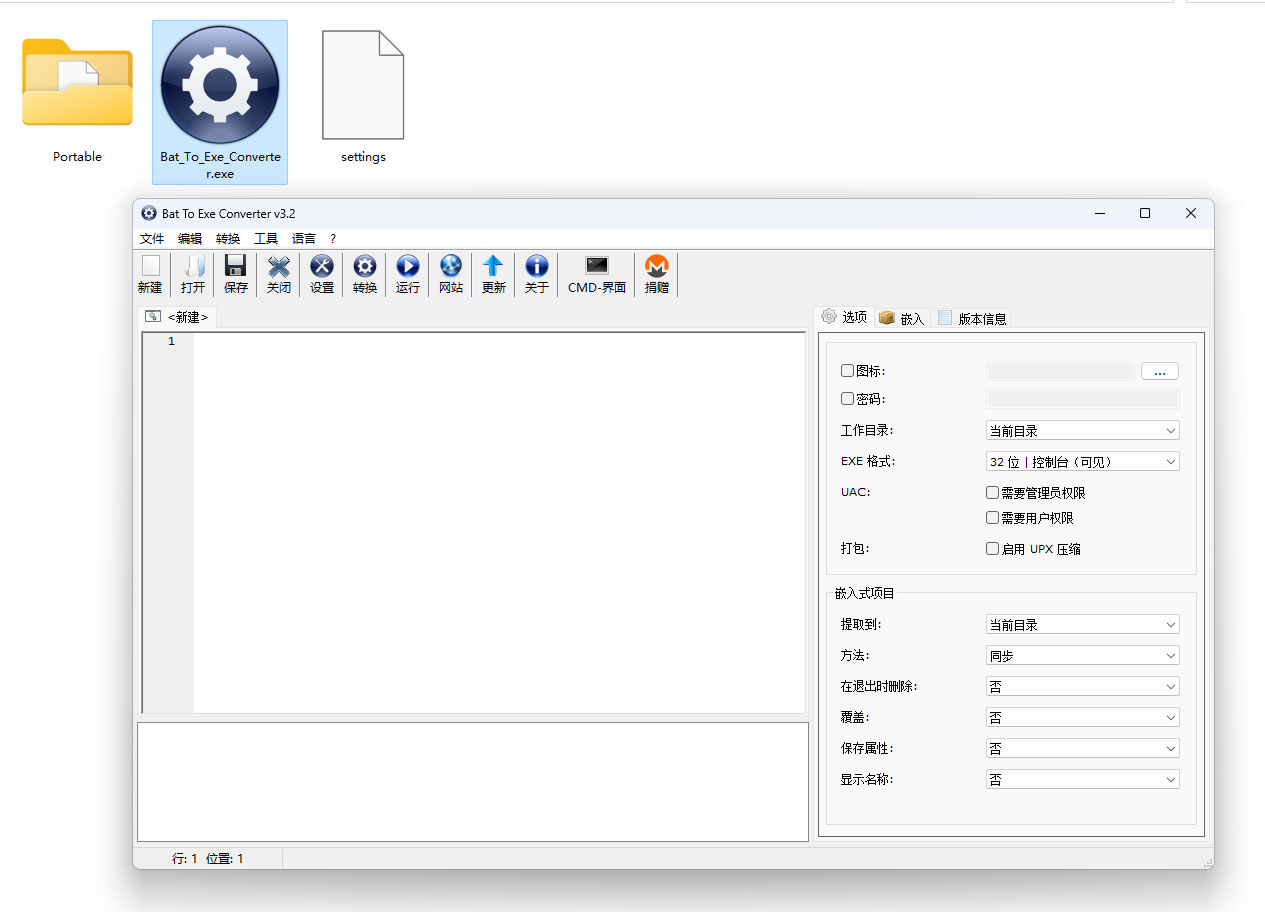Open the 编辑 menu
The image size is (1265, 912).
[x=190, y=238]
